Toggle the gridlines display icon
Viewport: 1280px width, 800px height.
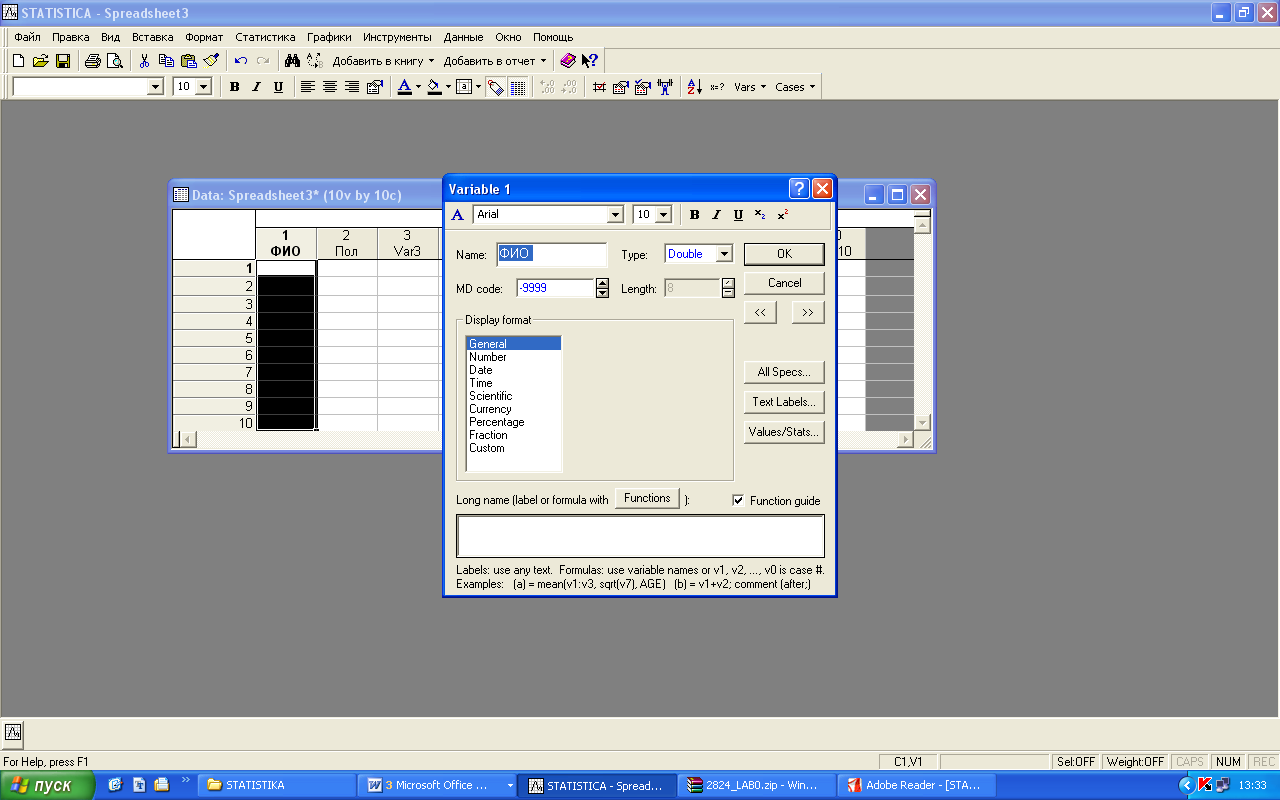coord(517,87)
